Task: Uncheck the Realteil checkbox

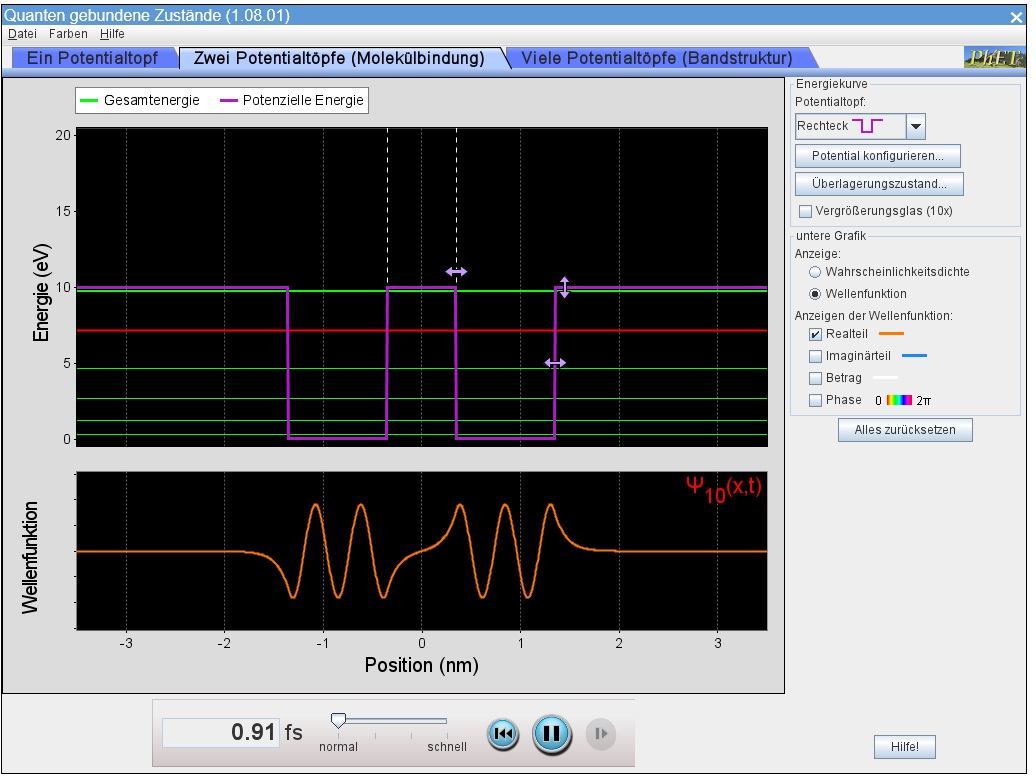Action: tap(815, 334)
